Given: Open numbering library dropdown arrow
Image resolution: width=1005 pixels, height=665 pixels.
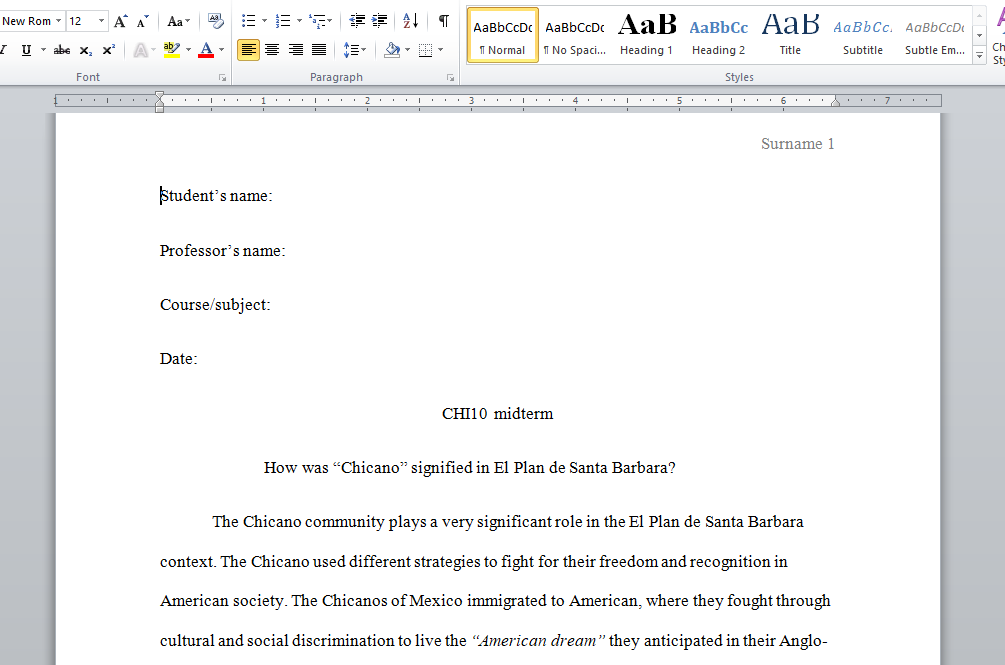Looking at the screenshot, I should pos(299,21).
